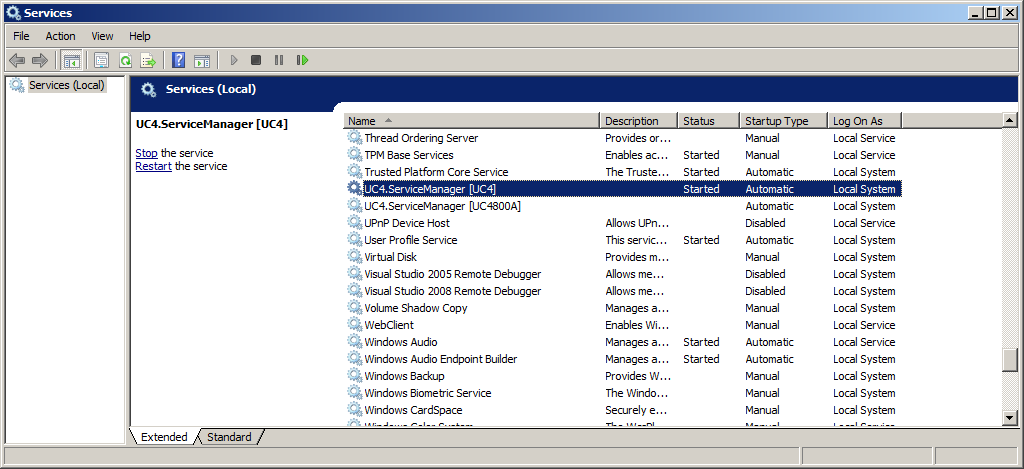Click gear icon of Trusted Platform Core Service
Viewport: 1024px width, 469px height.
point(355,172)
